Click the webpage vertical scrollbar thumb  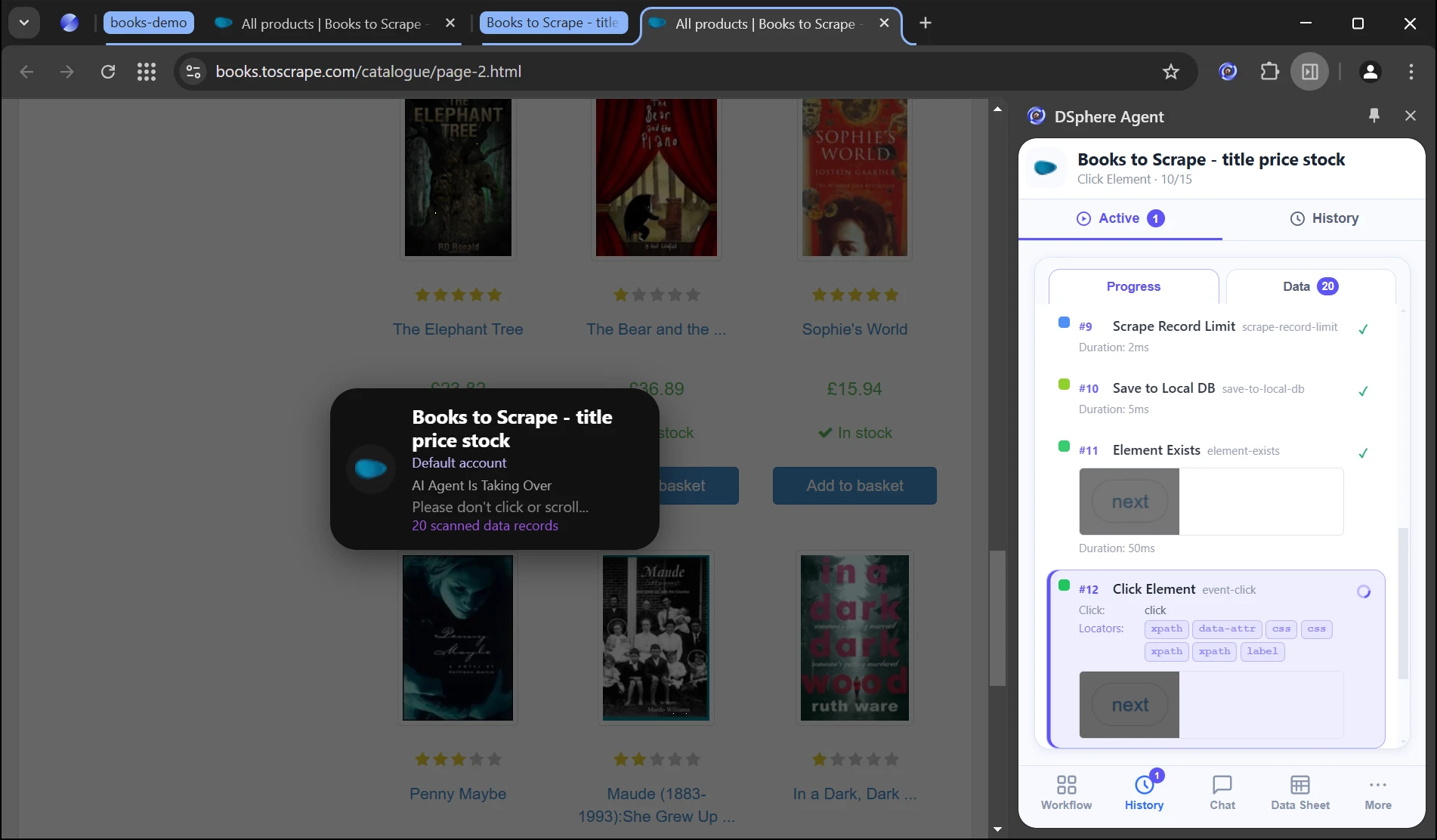tap(997, 618)
